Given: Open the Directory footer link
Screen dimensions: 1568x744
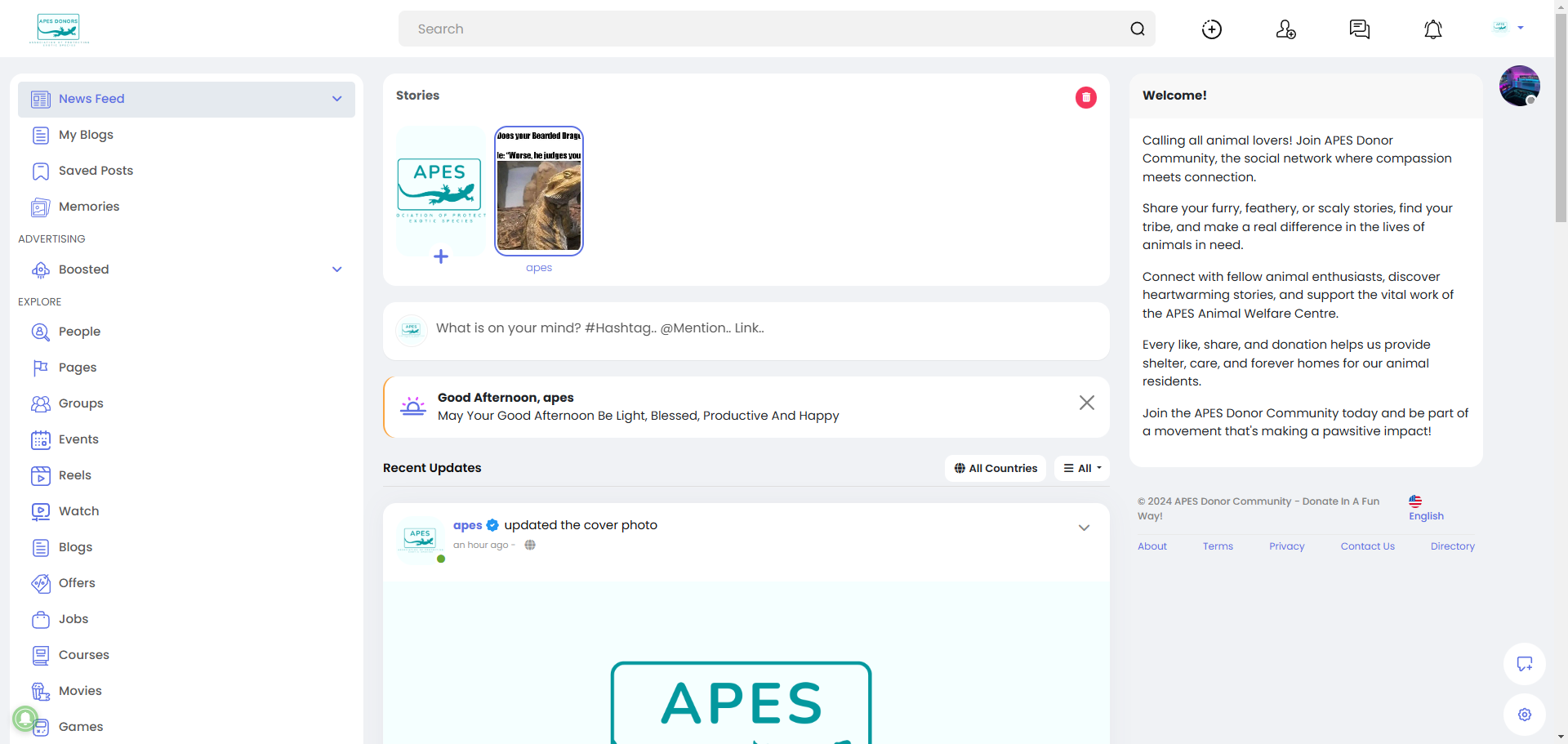Looking at the screenshot, I should 1452,546.
